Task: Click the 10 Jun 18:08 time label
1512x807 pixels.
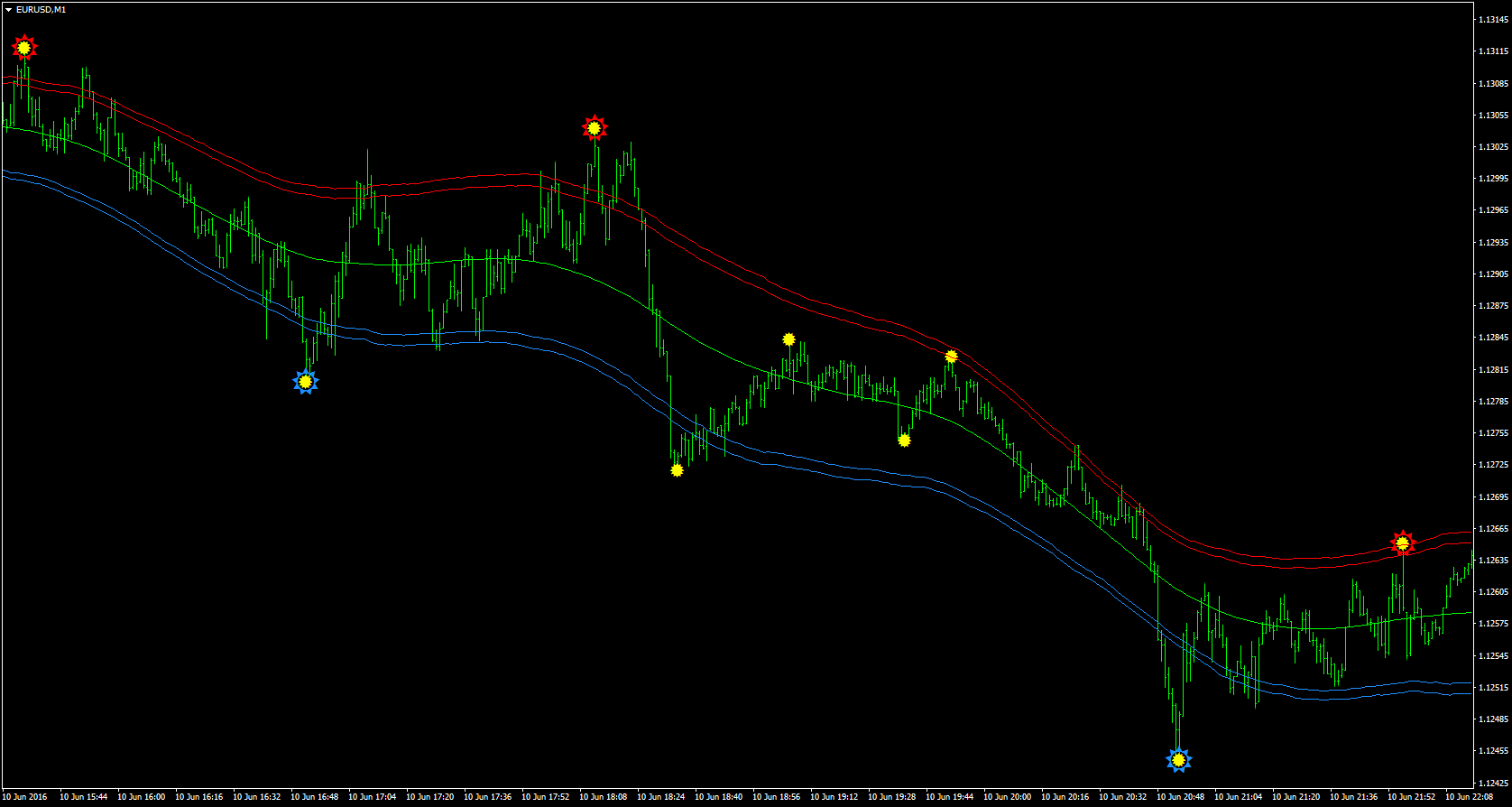Action: click(604, 797)
